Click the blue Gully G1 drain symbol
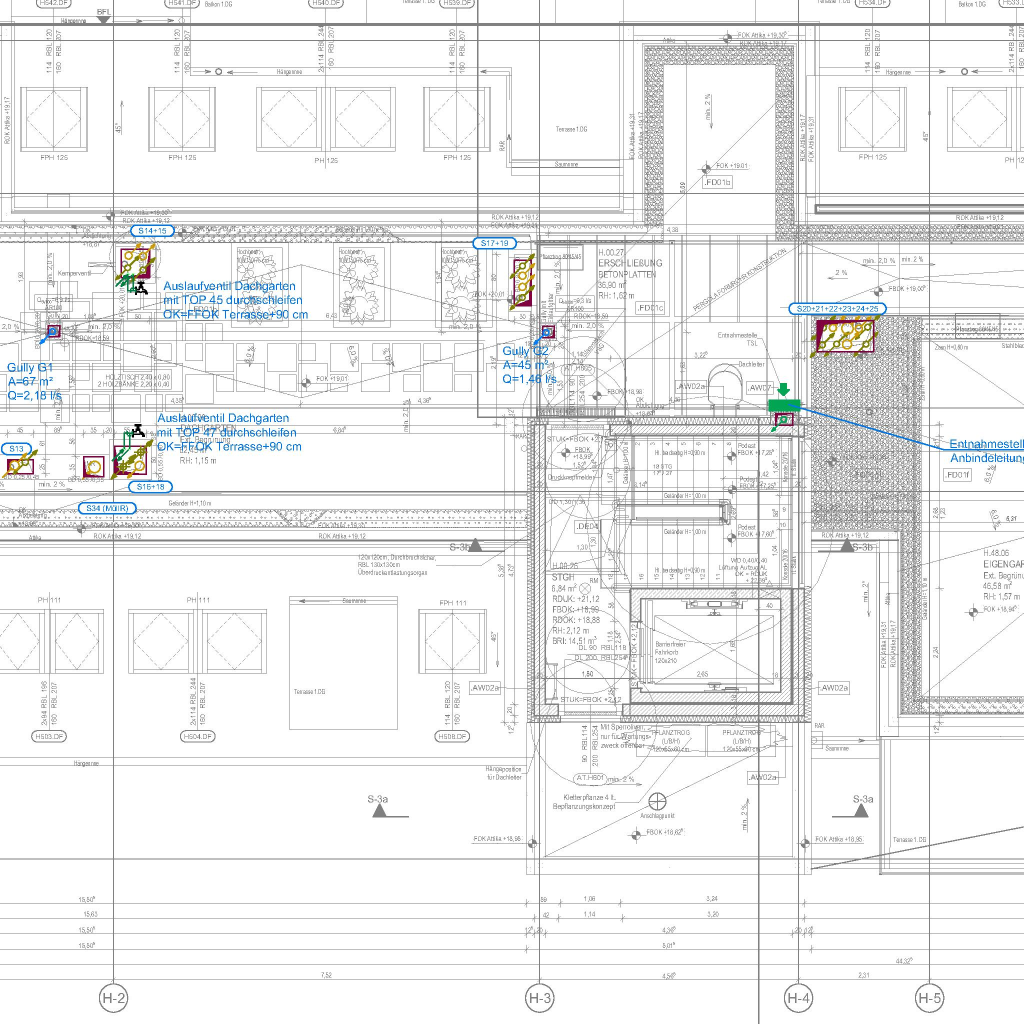 (54, 331)
